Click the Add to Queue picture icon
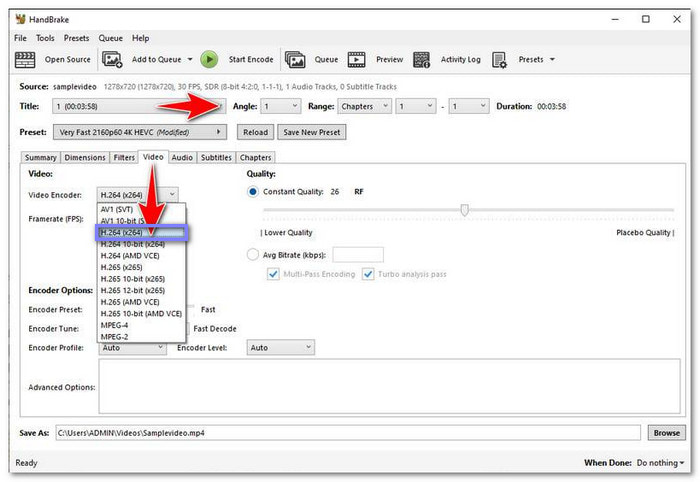The width and height of the screenshot is (700, 482). click(x=112, y=59)
